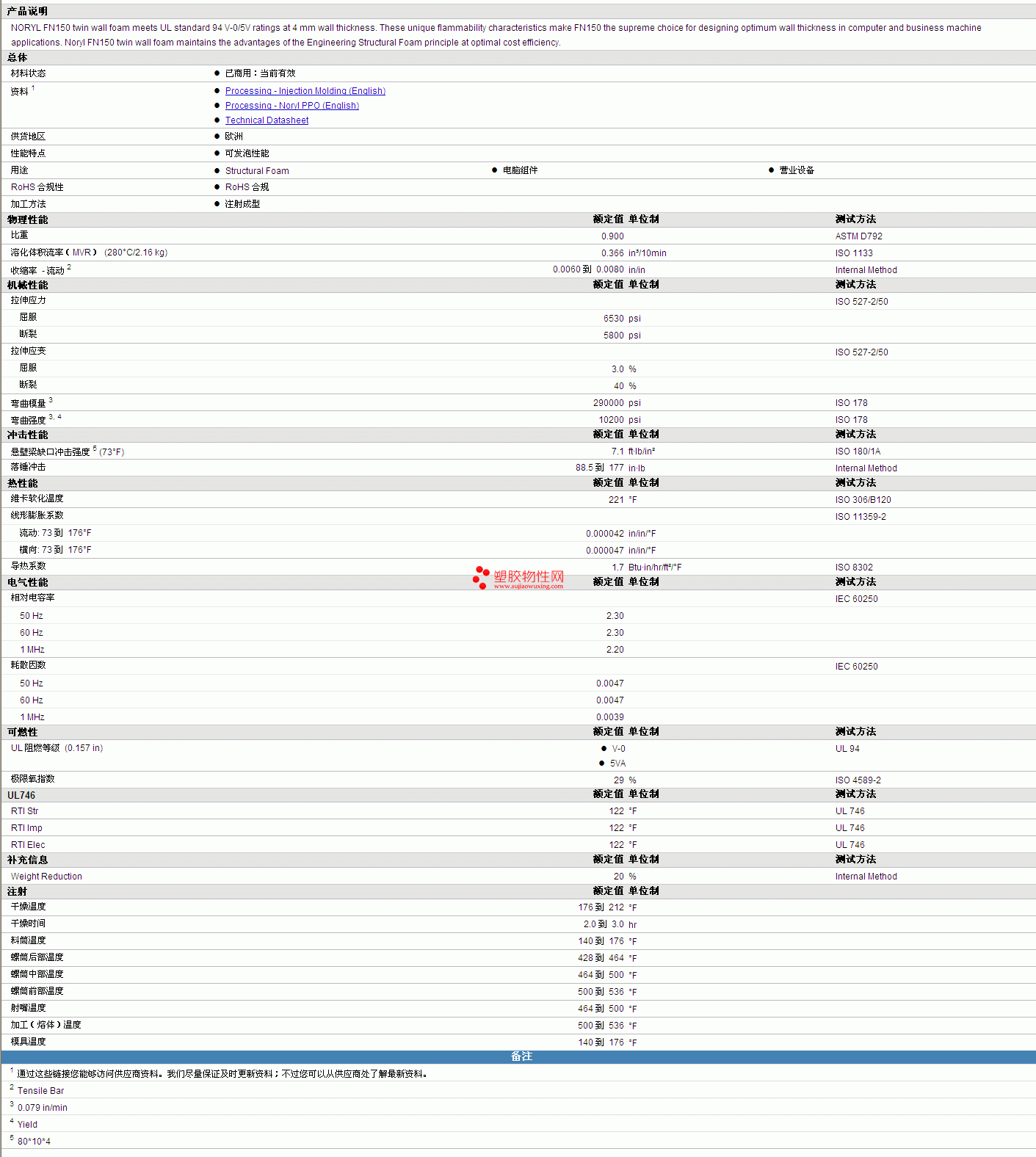Click the blue 备注 notes header bar
The height and width of the screenshot is (1157, 1036).
518,1056
